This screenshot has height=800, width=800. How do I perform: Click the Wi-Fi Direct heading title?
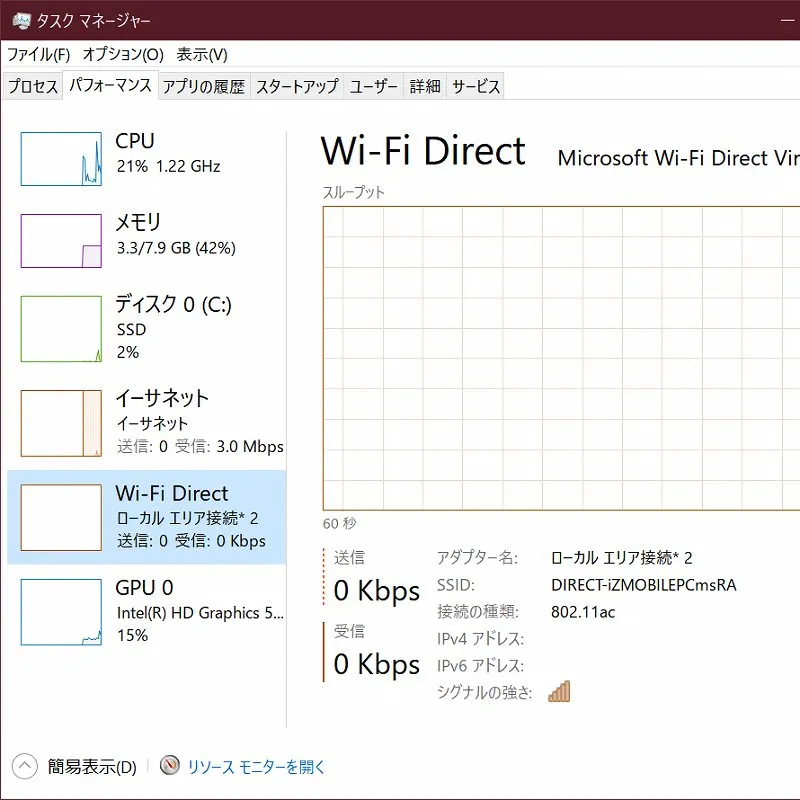(x=423, y=151)
